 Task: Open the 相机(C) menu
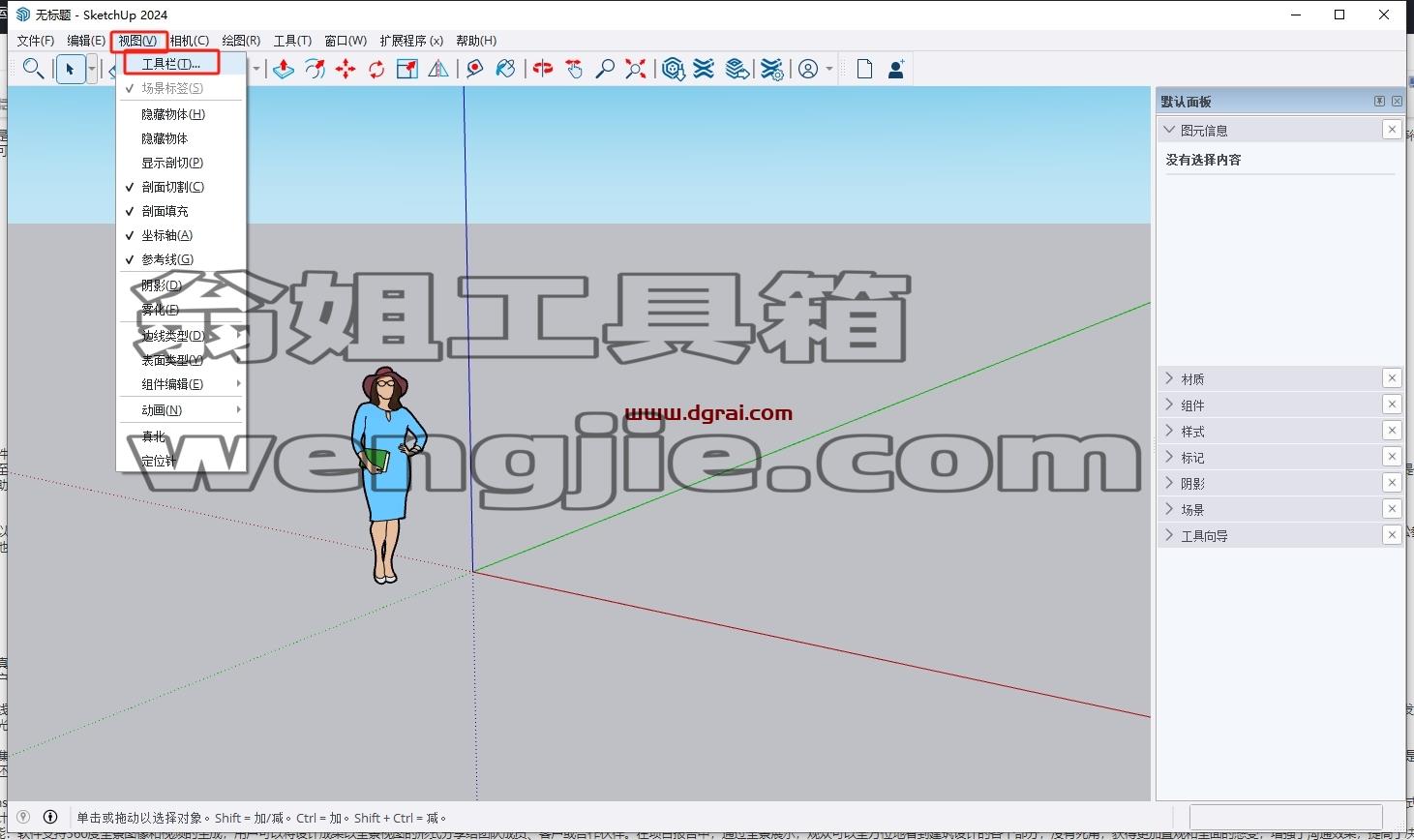click(189, 41)
